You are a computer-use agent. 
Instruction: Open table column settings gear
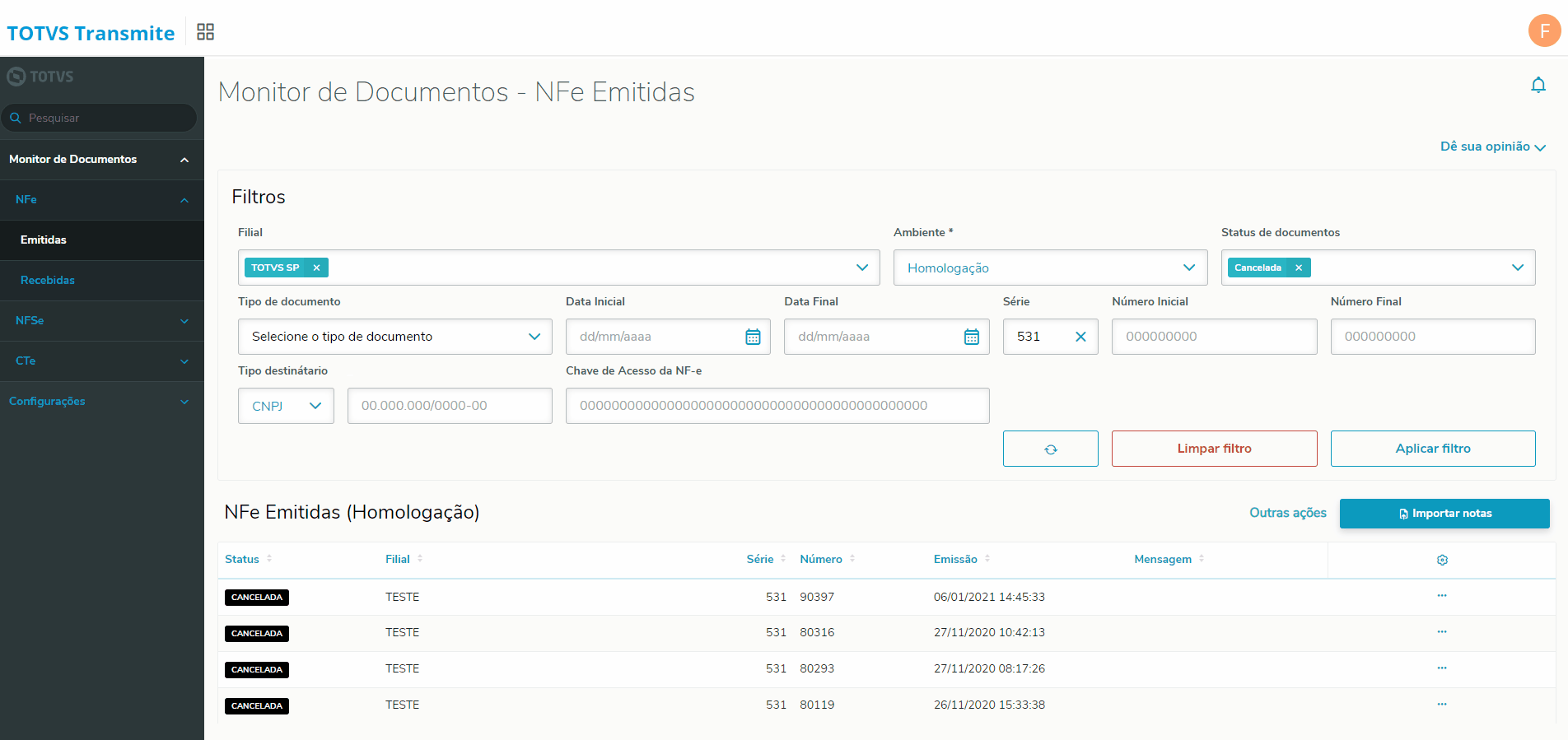[1442, 560]
